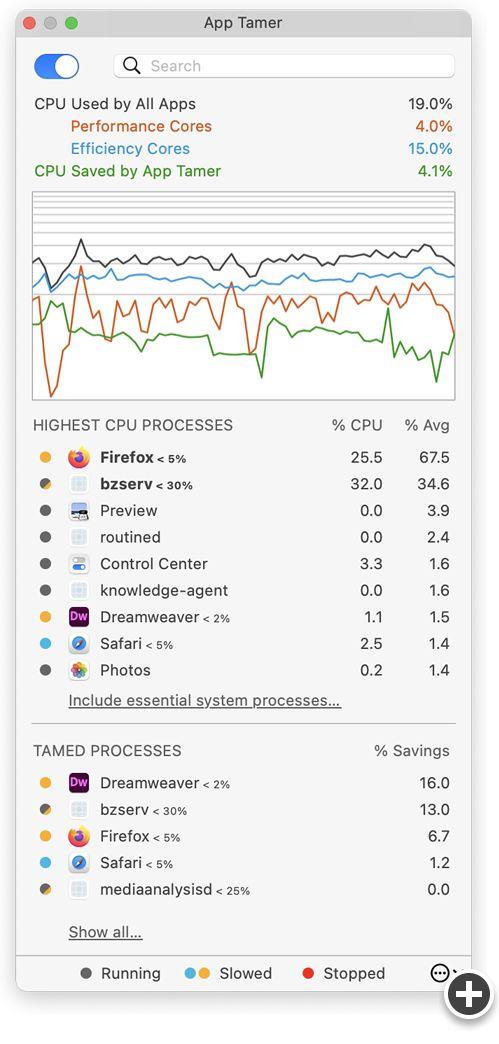
Task: Click the Control Center icon
Action: [x=79, y=564]
